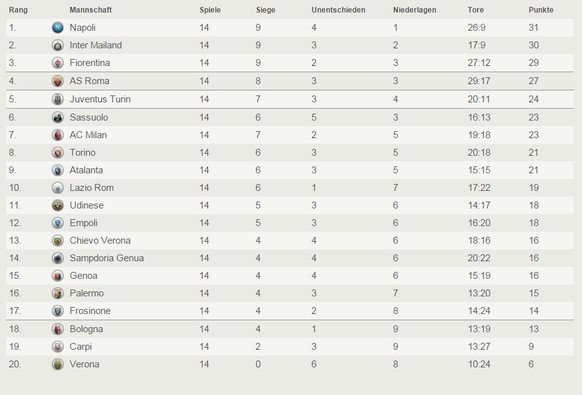The width and height of the screenshot is (582, 395).
Task: Click the Verona club crest icon
Action: click(58, 364)
